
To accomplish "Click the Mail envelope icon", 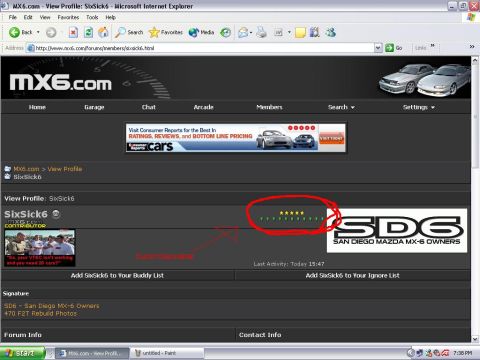I will pos(243,32).
